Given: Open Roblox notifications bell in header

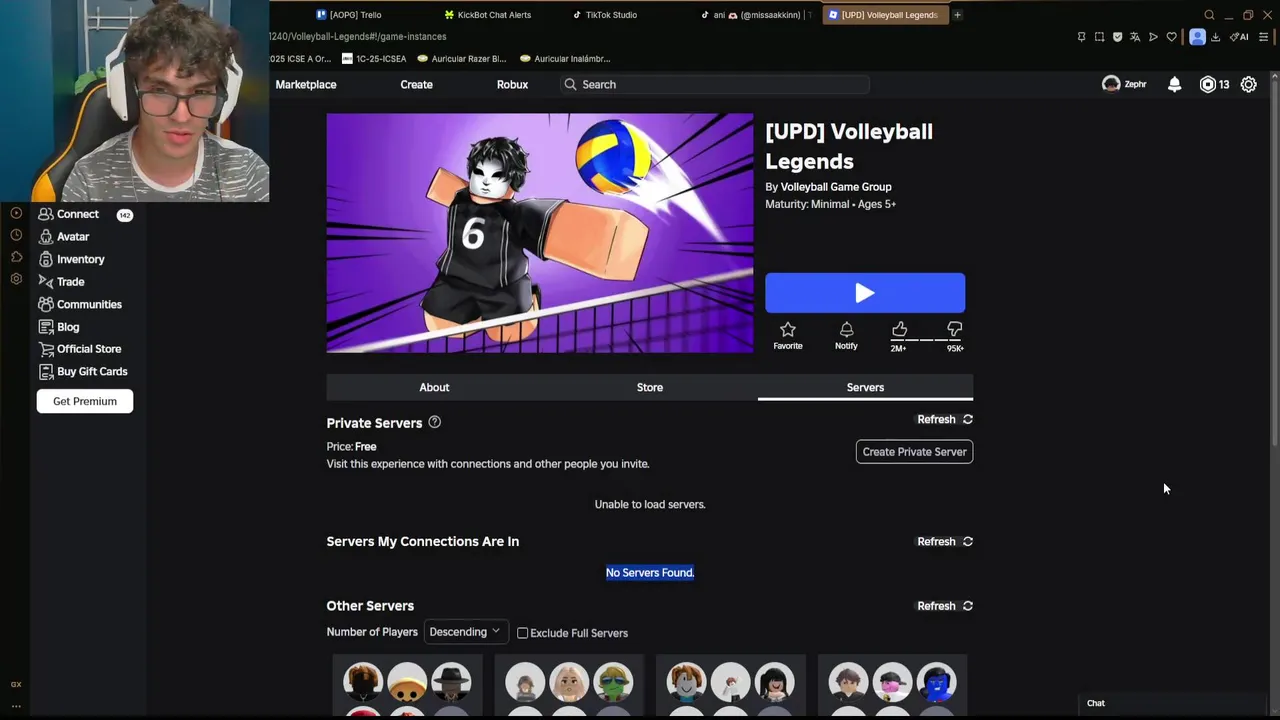Looking at the screenshot, I should (x=1175, y=84).
